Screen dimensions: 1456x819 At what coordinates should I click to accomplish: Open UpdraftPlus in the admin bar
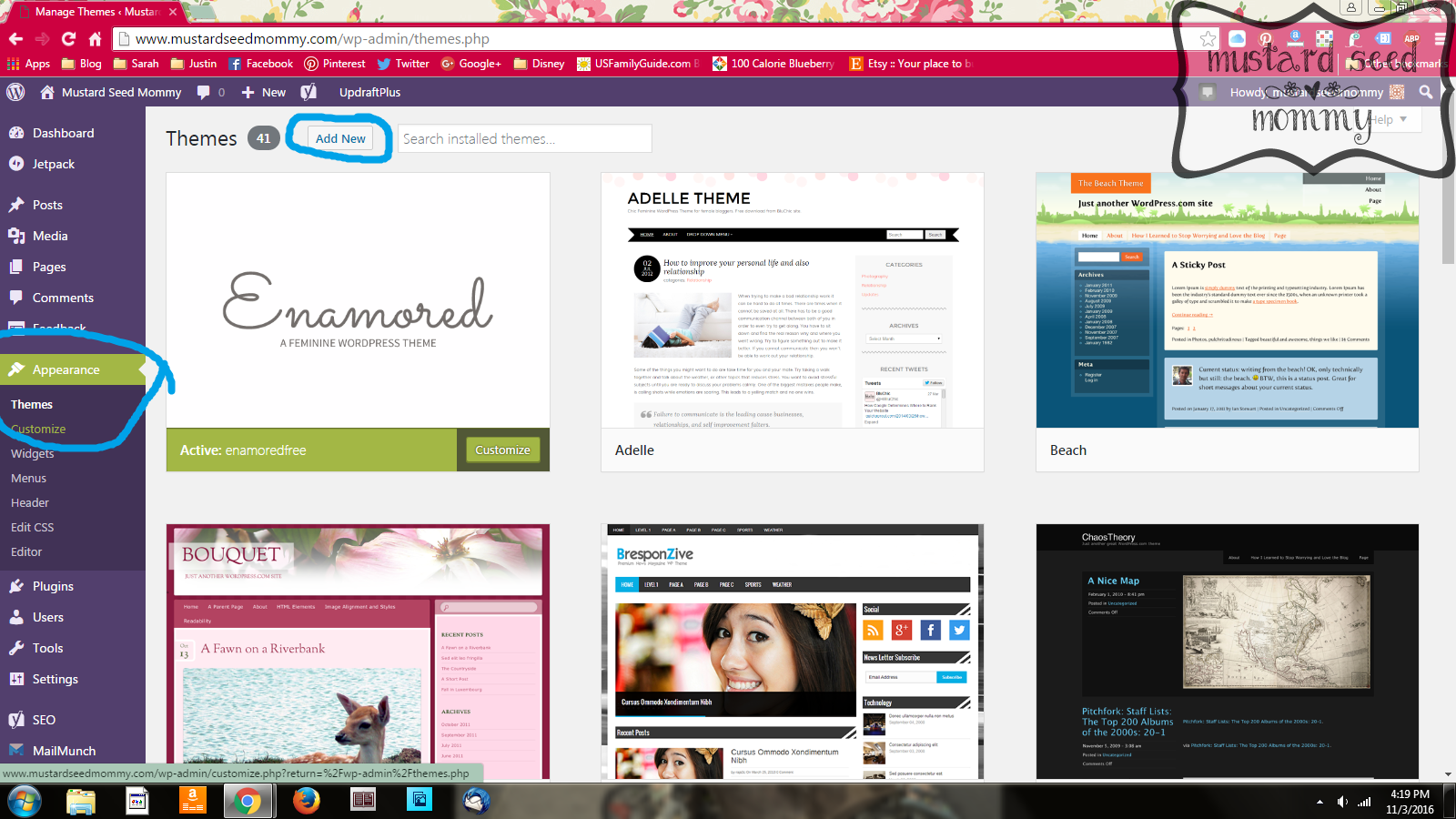pos(369,92)
